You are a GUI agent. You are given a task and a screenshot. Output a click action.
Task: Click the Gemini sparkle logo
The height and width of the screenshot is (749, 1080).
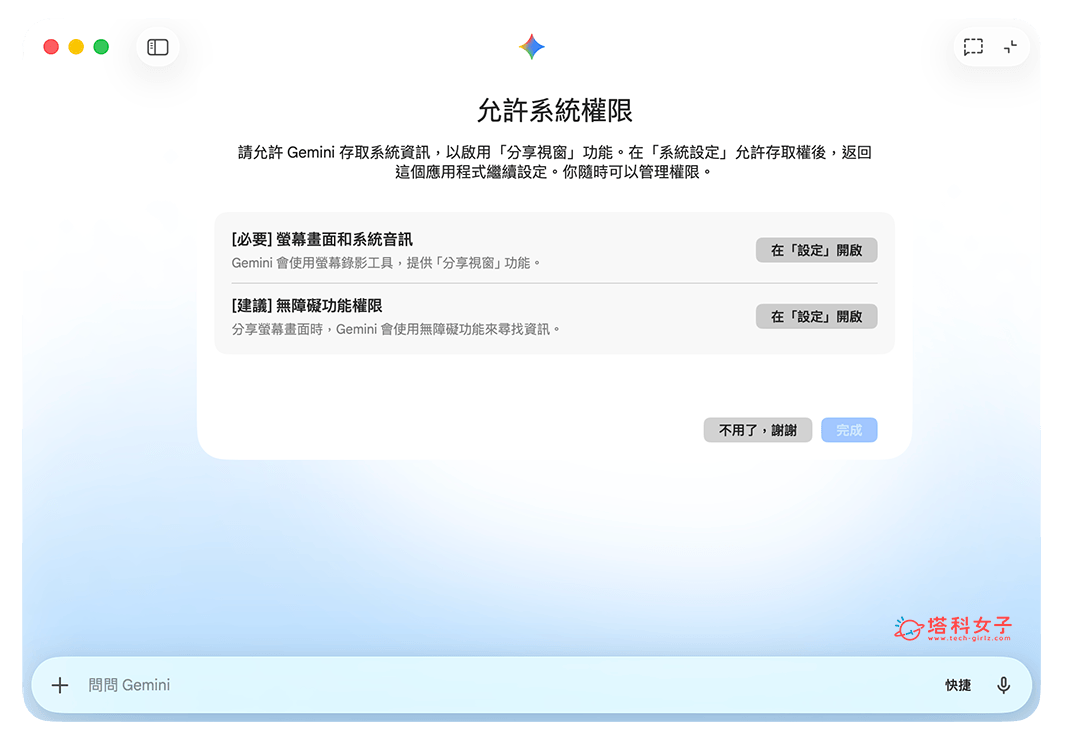[x=531, y=45]
